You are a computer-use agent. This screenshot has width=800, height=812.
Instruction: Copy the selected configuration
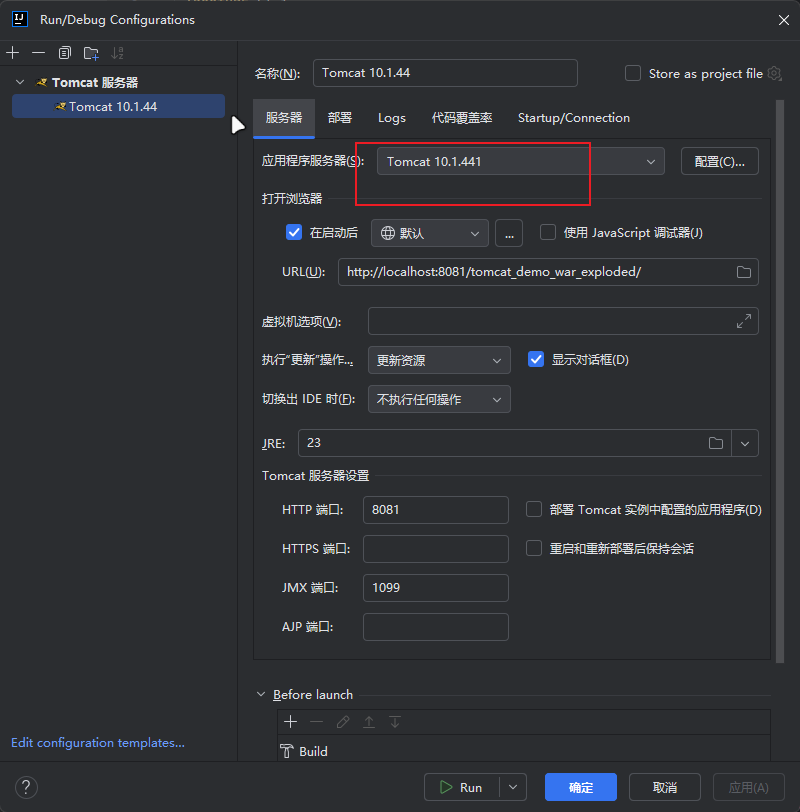[x=65, y=53]
